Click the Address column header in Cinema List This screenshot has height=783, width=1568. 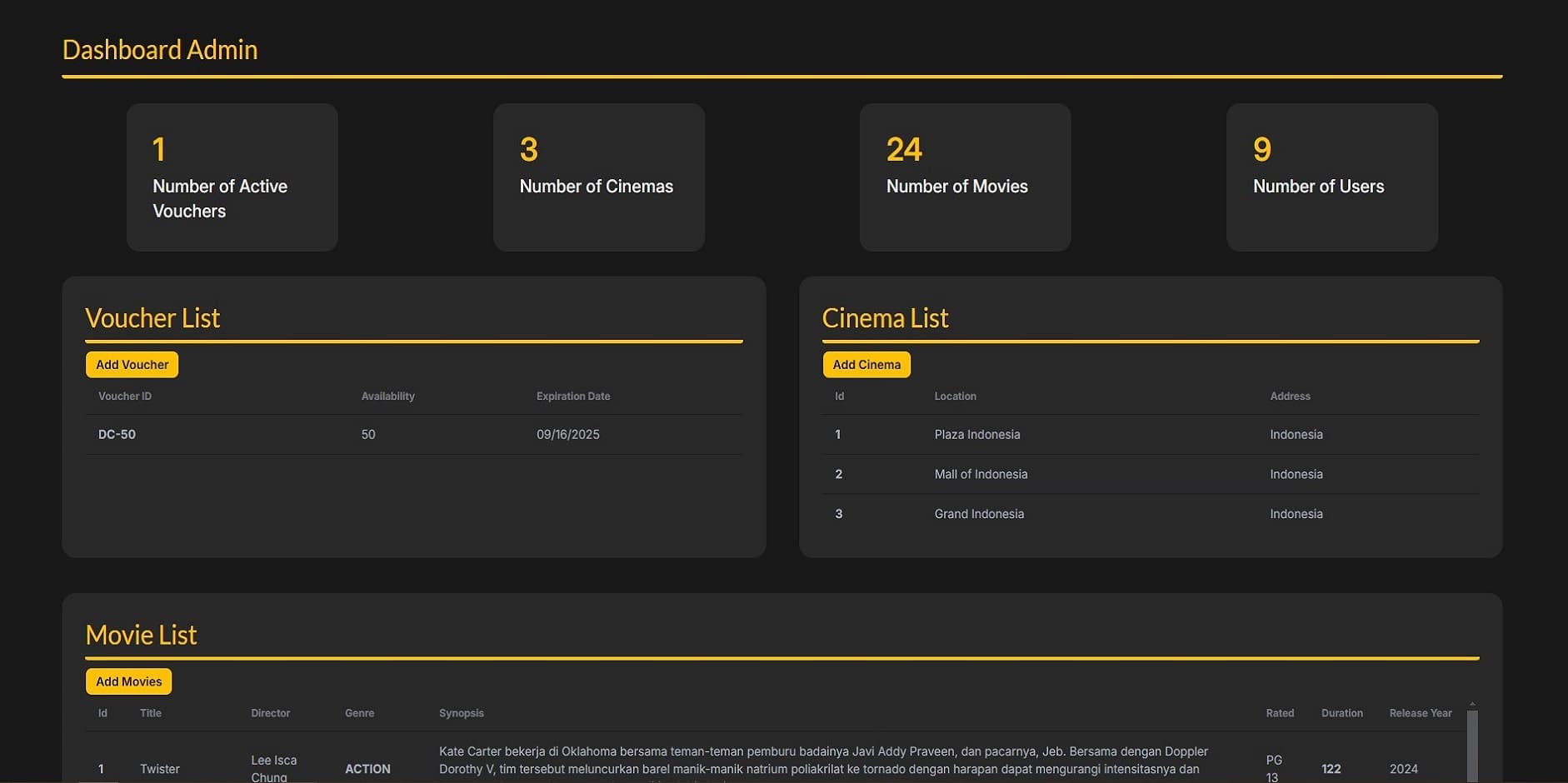[1290, 396]
